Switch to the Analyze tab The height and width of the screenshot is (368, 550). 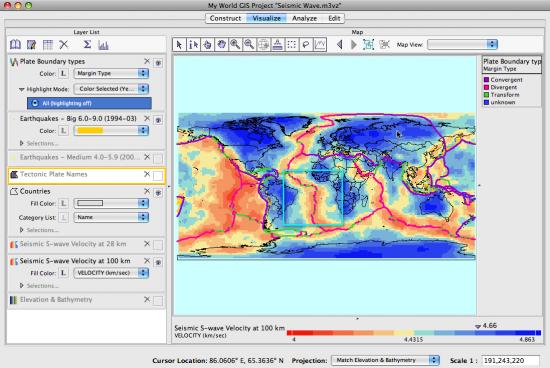(304, 18)
